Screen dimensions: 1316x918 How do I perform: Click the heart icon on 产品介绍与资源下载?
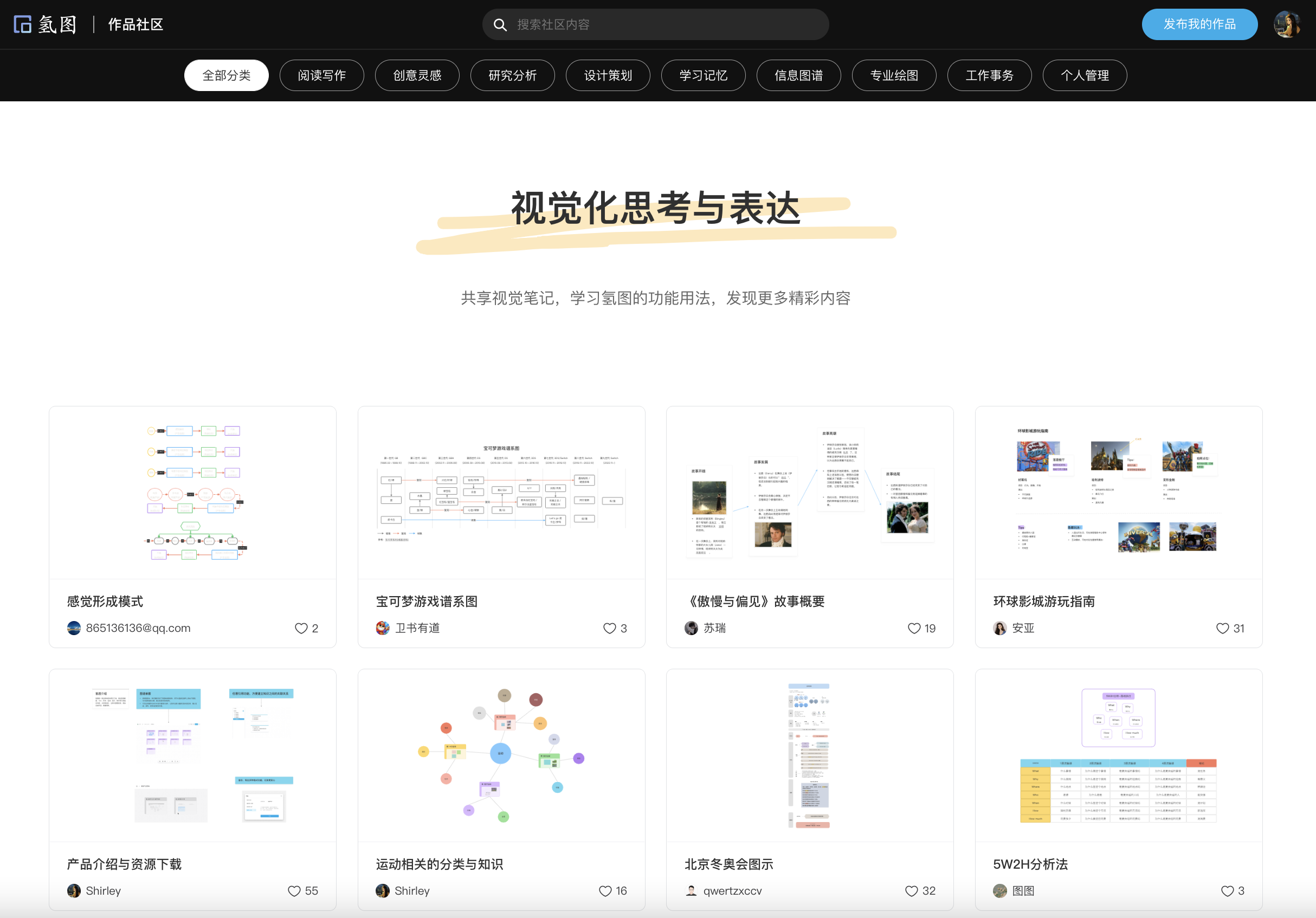click(x=294, y=890)
